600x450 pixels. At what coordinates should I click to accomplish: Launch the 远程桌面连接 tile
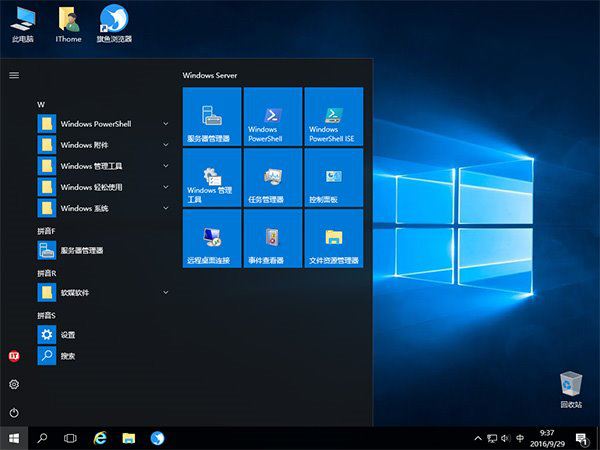pyautogui.click(x=212, y=238)
